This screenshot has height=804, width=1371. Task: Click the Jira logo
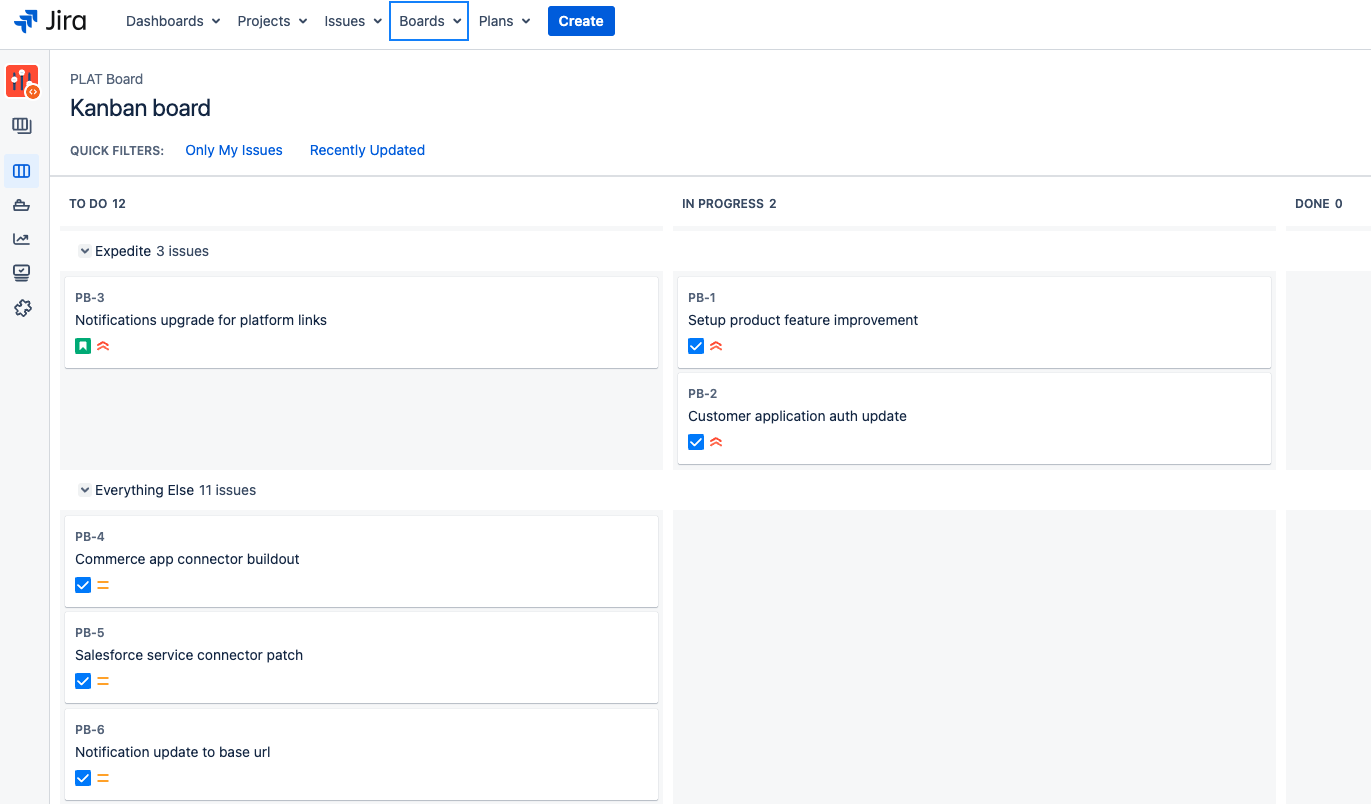pyautogui.click(x=50, y=21)
